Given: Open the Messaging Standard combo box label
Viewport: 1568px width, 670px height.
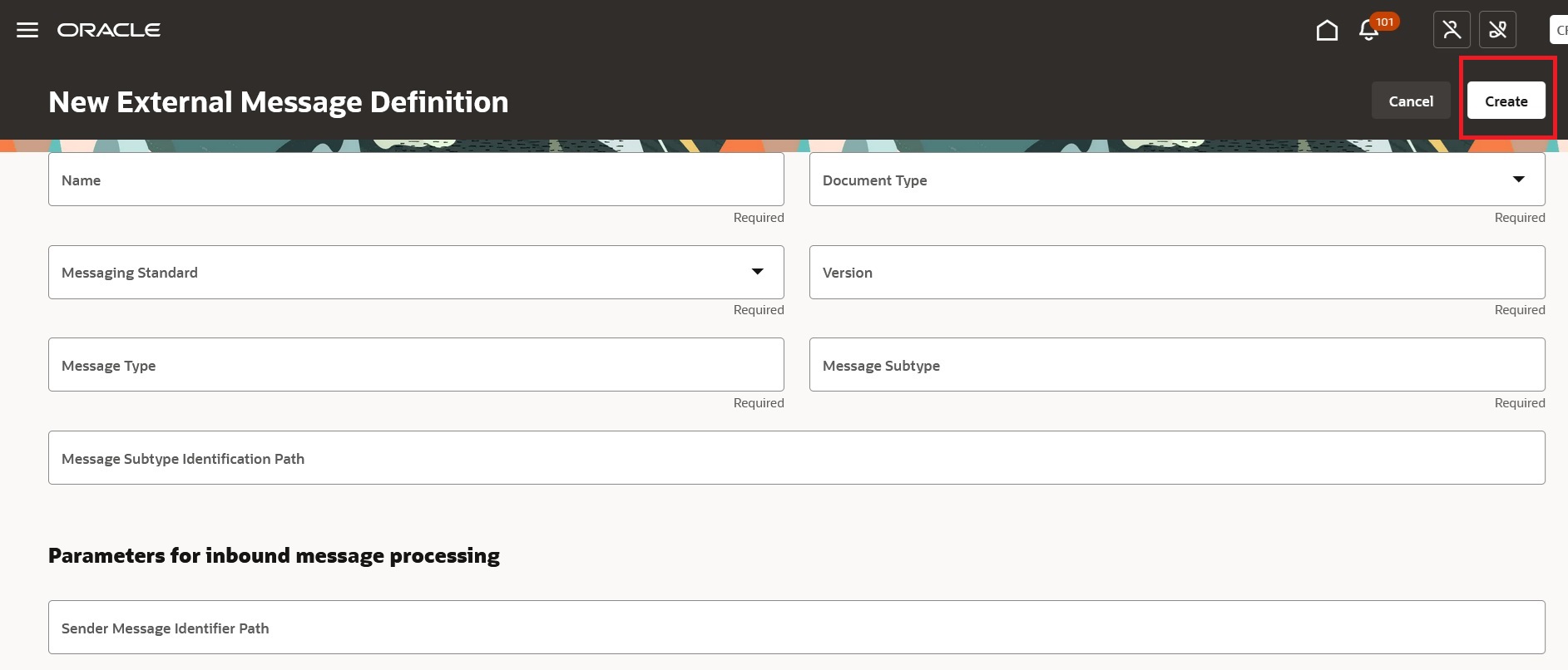Looking at the screenshot, I should coord(130,273).
